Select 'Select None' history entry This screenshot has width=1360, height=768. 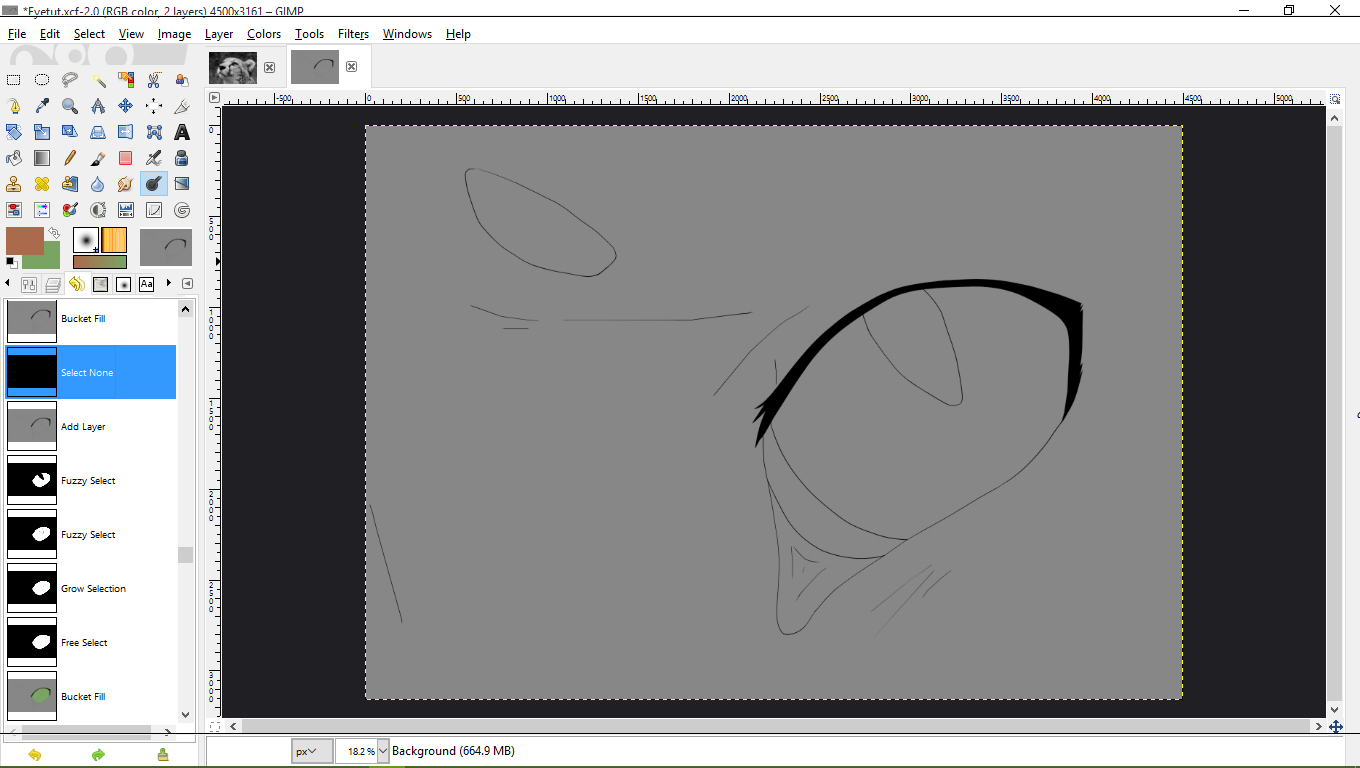pos(91,373)
